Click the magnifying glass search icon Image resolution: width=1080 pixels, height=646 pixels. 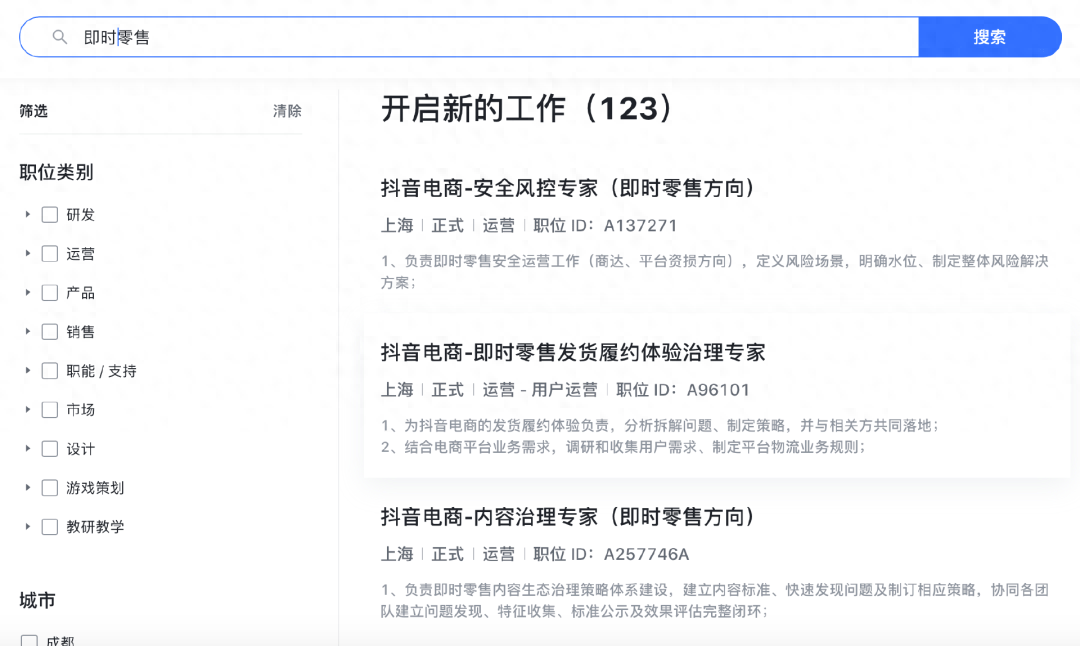pos(60,37)
